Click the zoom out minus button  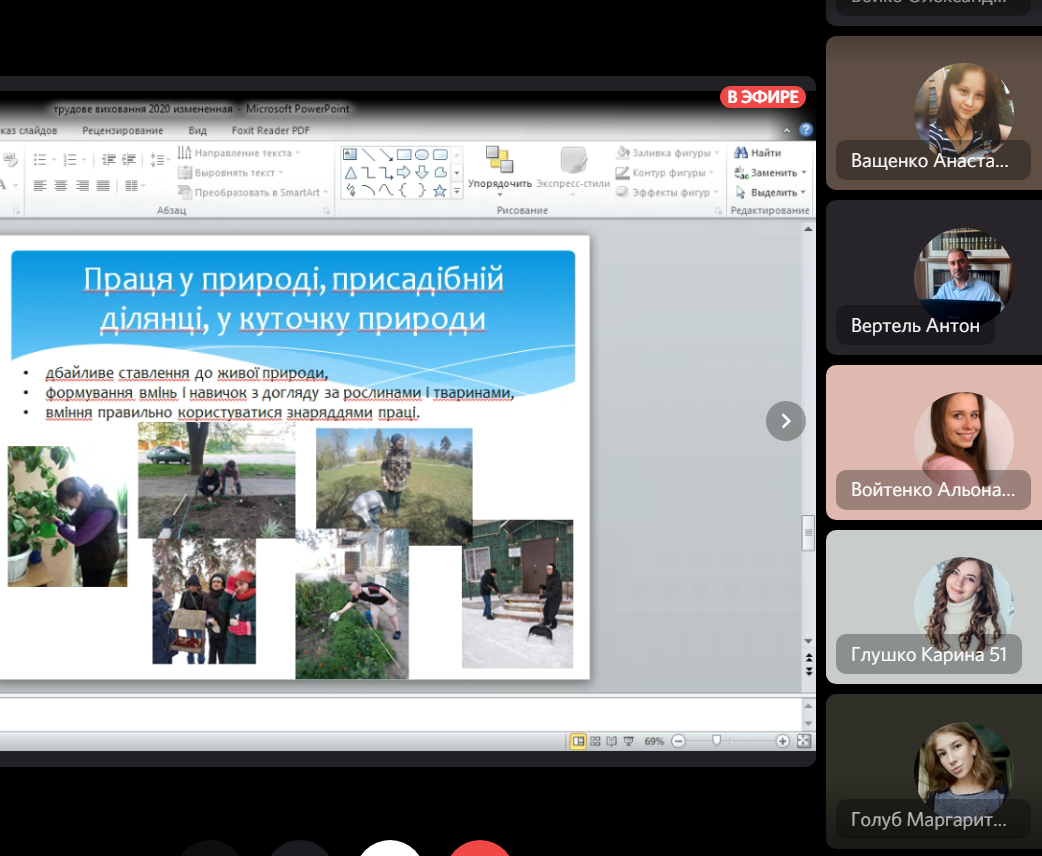click(678, 741)
